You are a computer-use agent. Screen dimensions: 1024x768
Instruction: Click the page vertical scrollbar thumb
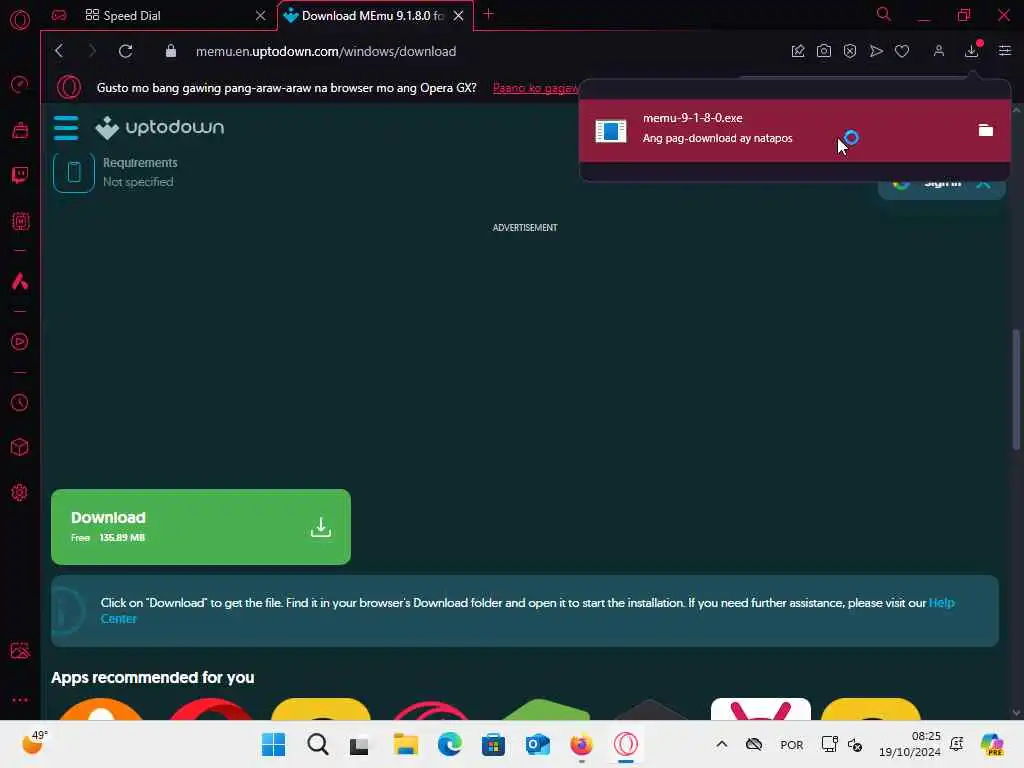click(1016, 390)
